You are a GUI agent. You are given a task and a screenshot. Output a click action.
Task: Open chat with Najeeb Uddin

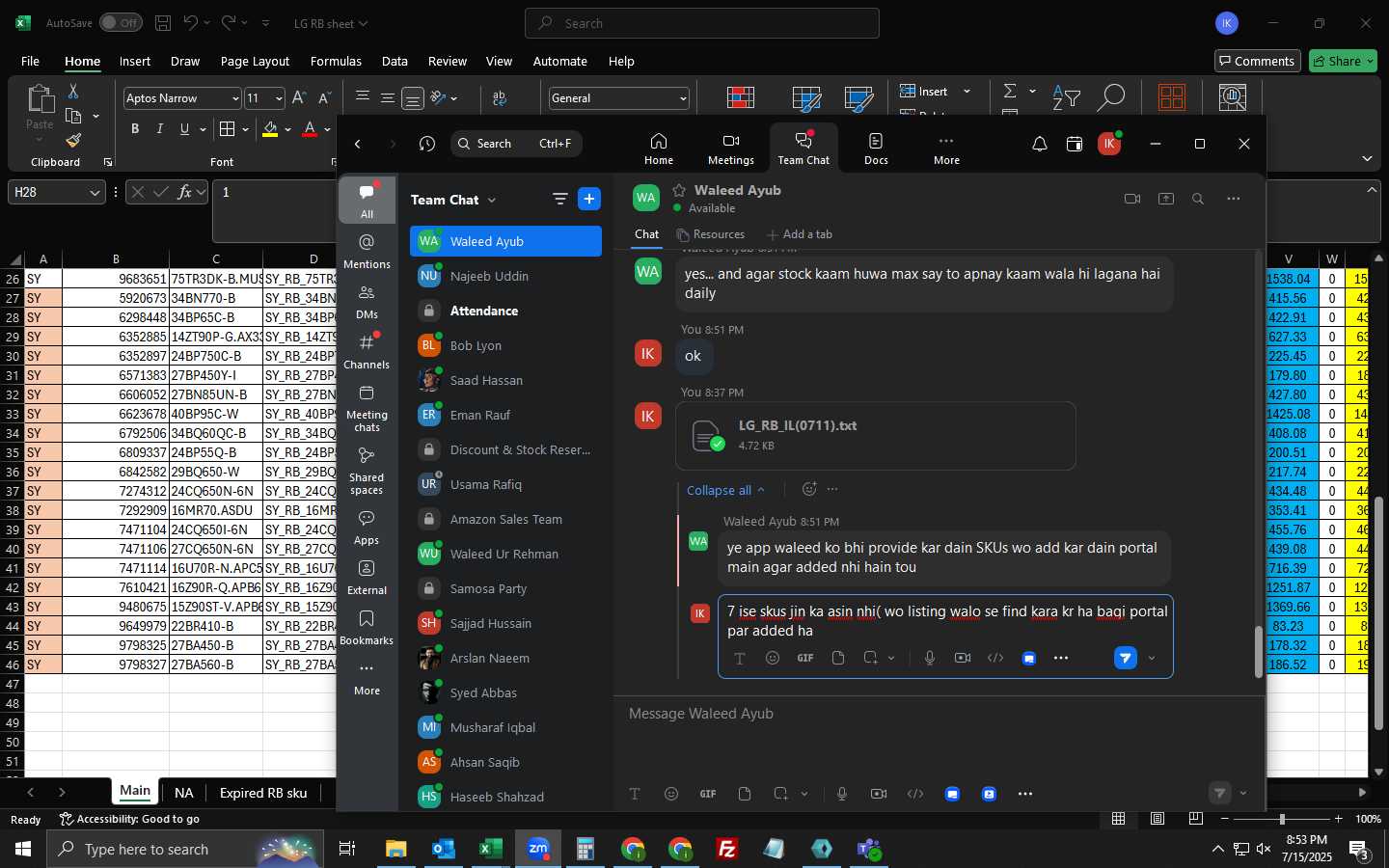point(505,276)
